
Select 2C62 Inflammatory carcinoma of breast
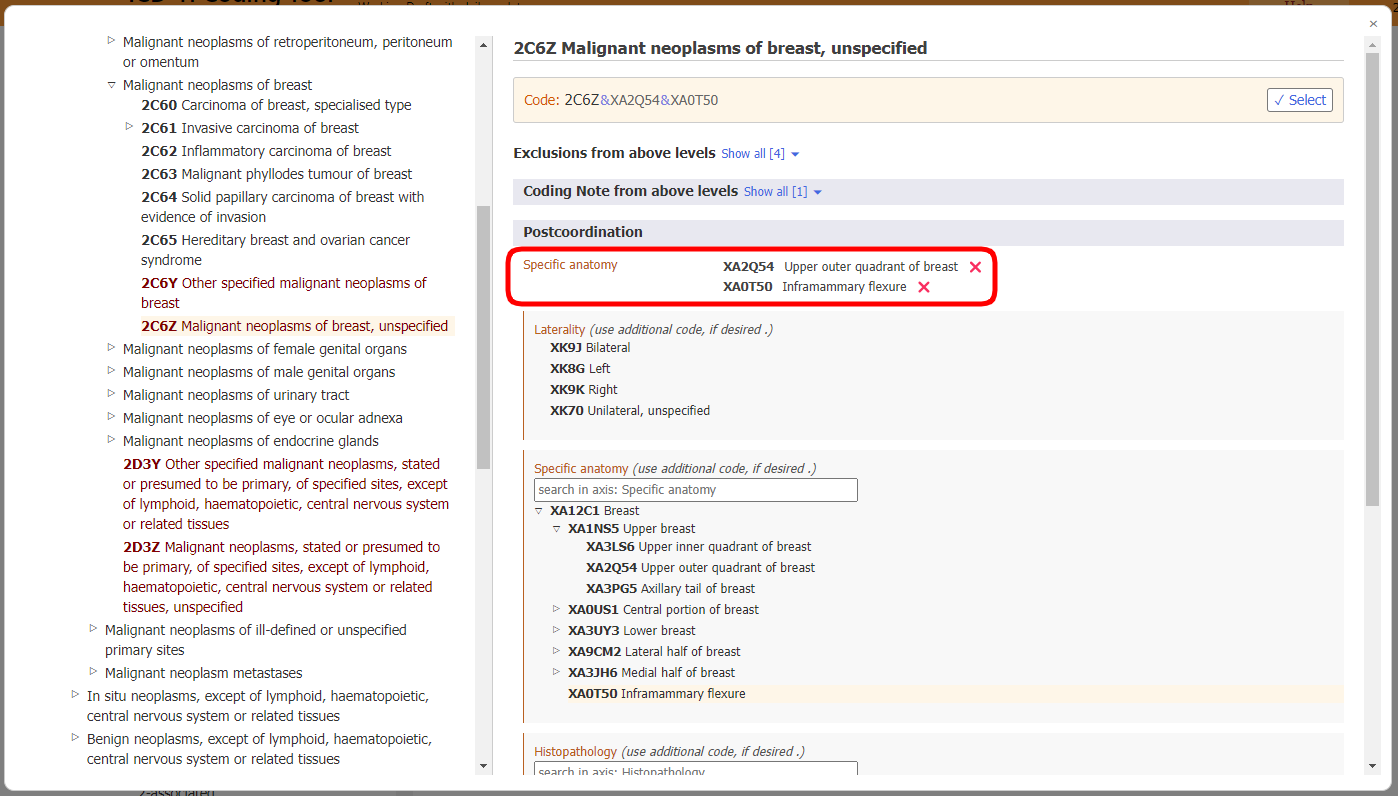click(266, 150)
